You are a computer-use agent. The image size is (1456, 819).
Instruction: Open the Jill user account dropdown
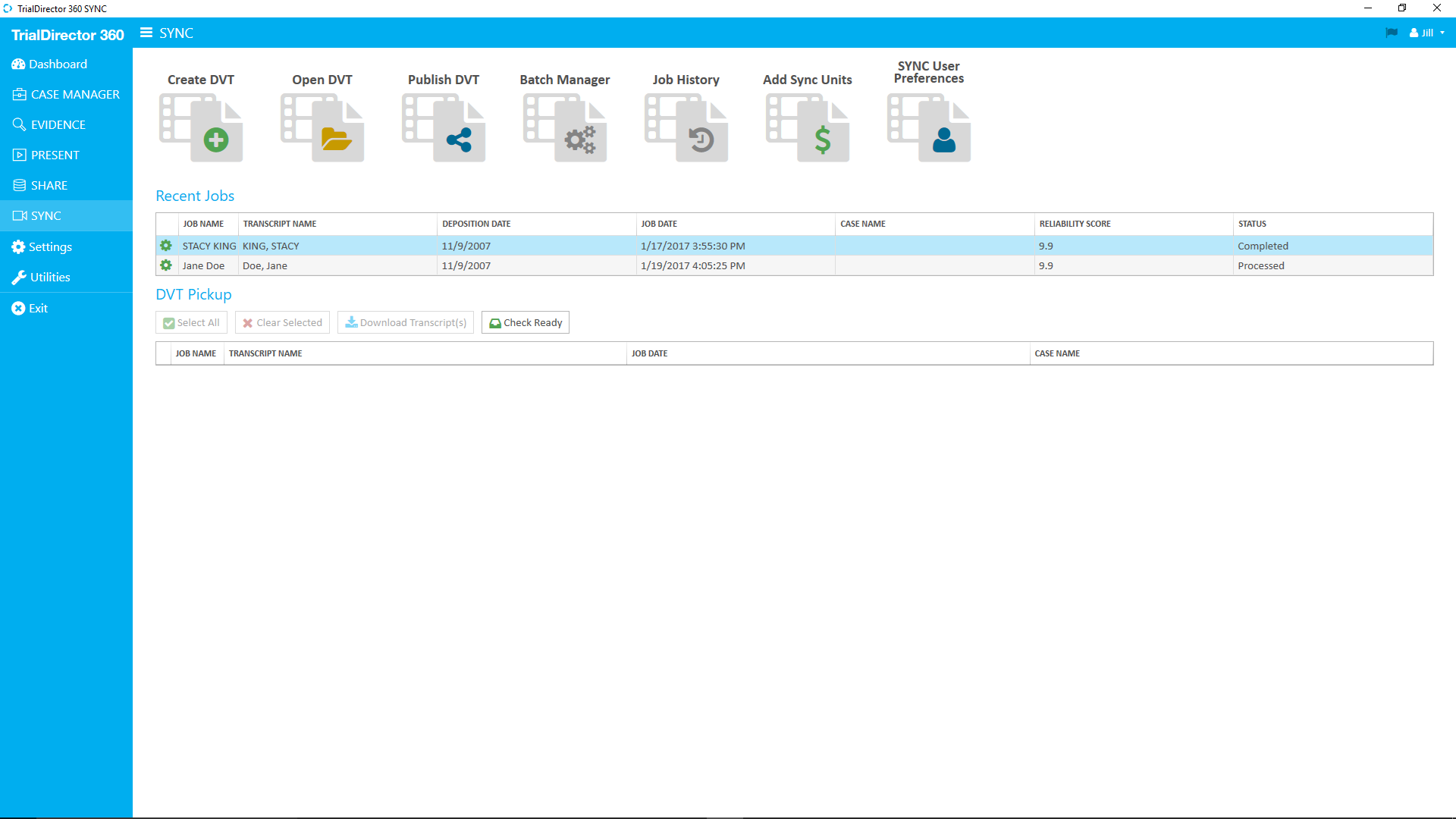1427,33
